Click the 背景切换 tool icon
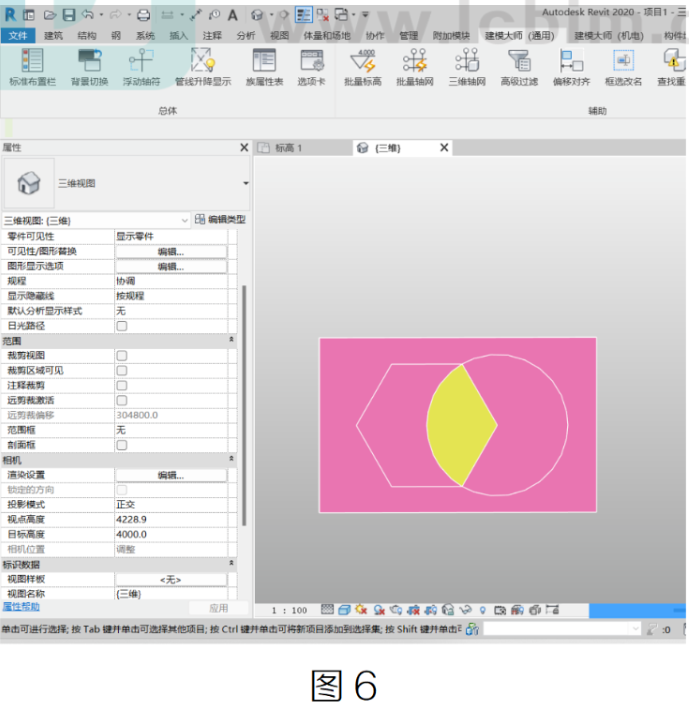 90,61
